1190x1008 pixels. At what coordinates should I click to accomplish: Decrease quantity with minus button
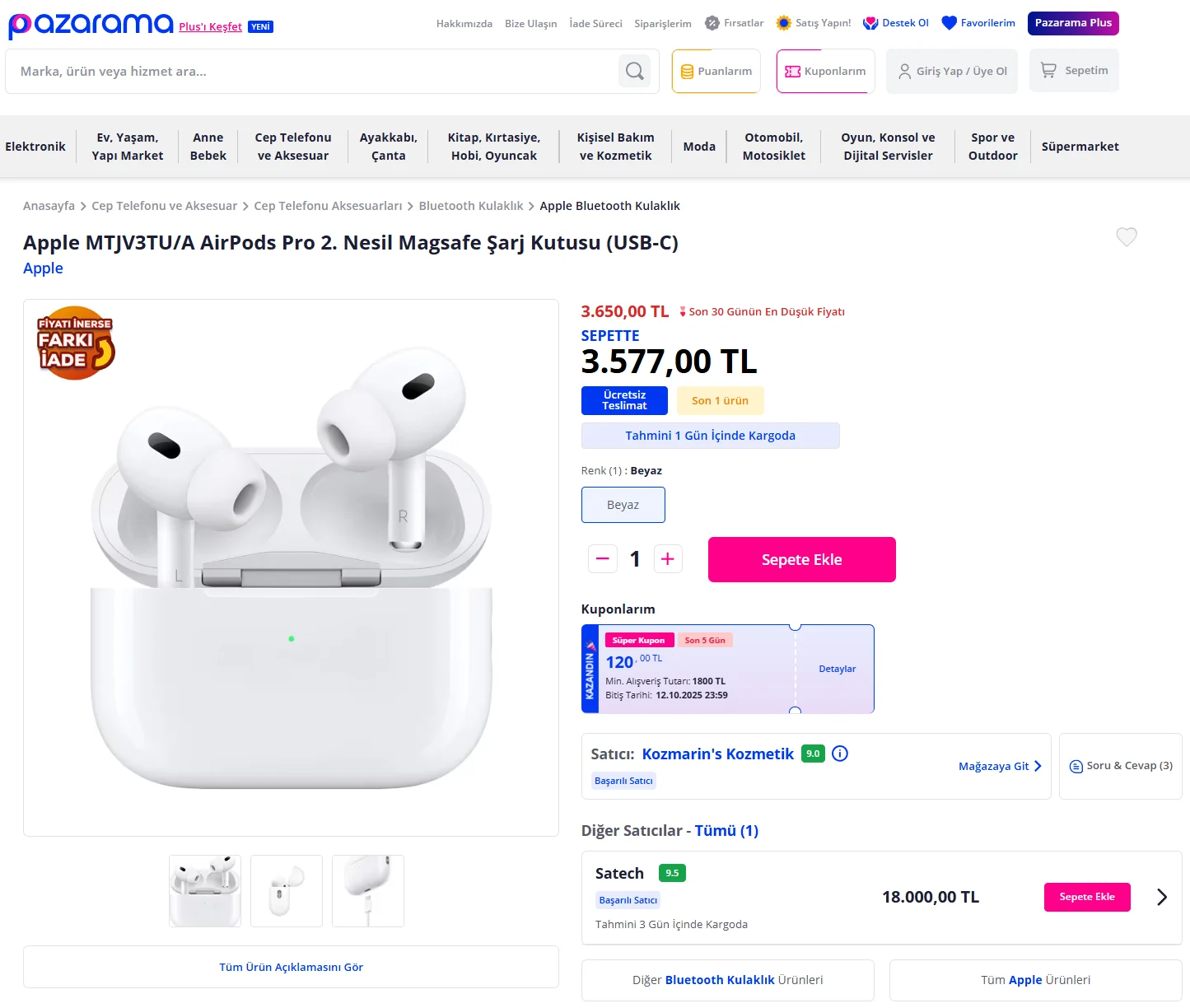click(602, 559)
